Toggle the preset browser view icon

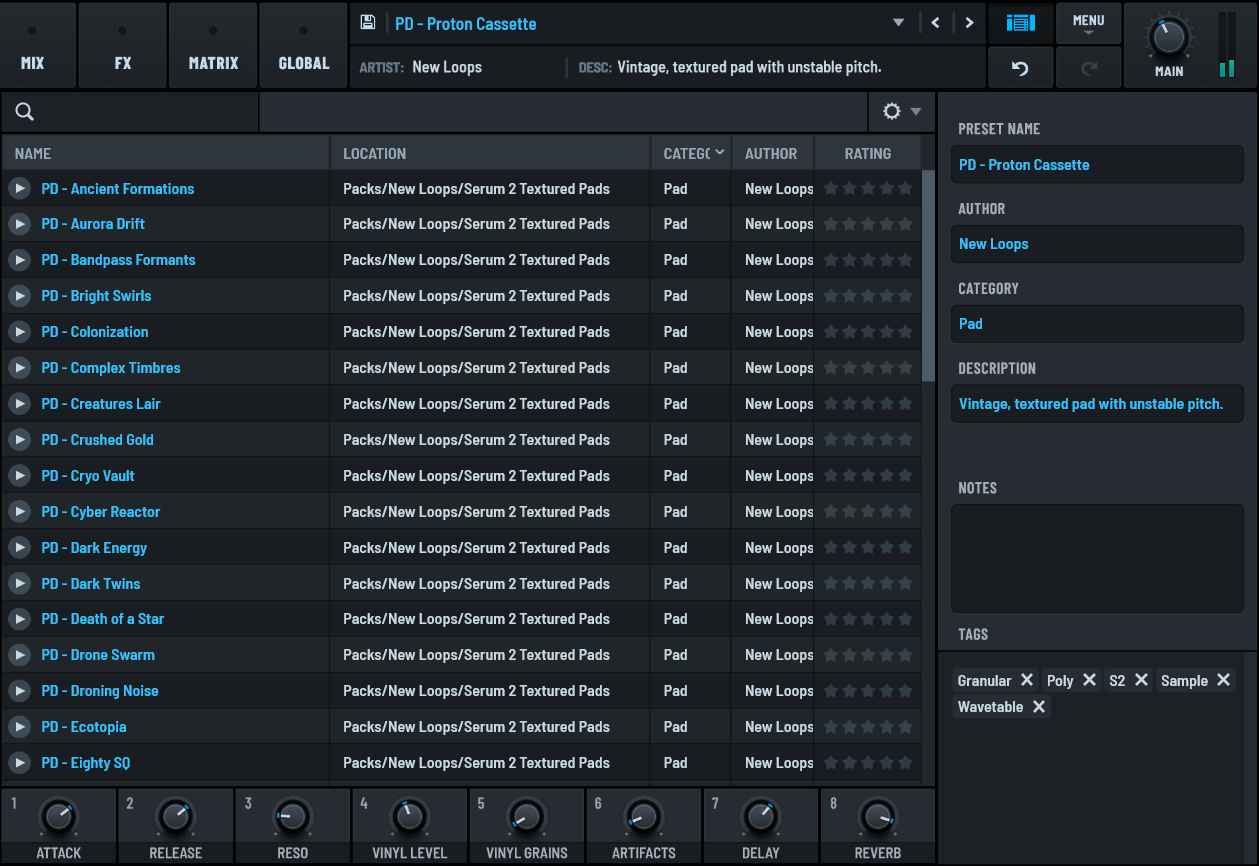tap(1020, 23)
